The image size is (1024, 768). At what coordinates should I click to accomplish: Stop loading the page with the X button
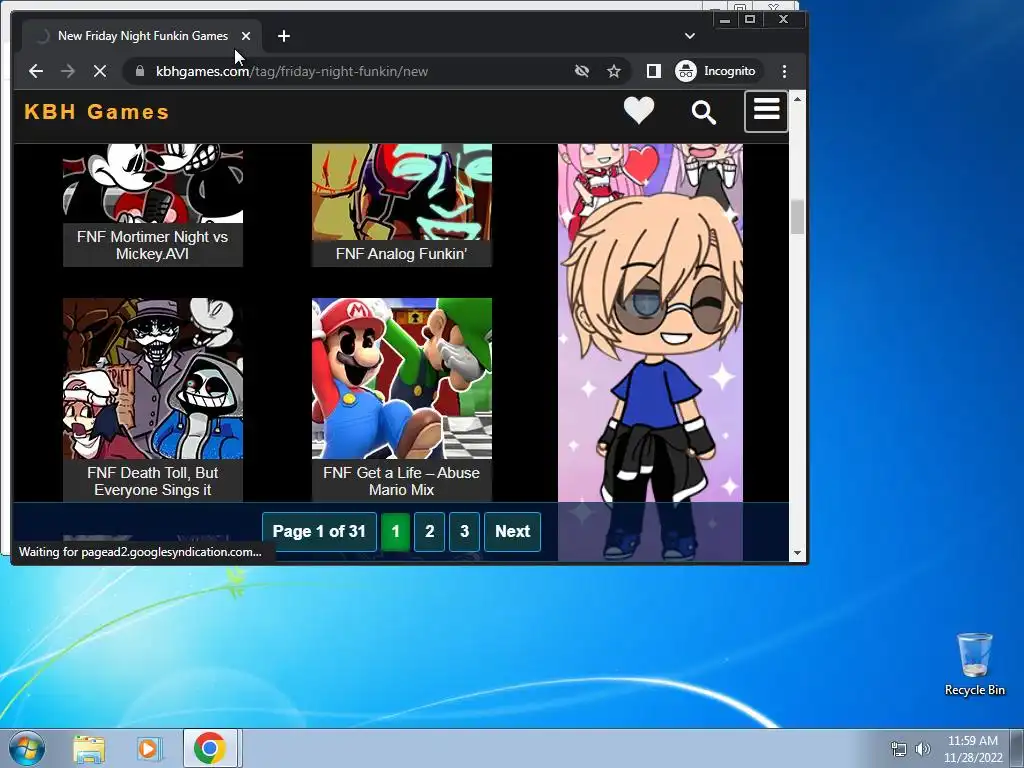click(x=100, y=71)
